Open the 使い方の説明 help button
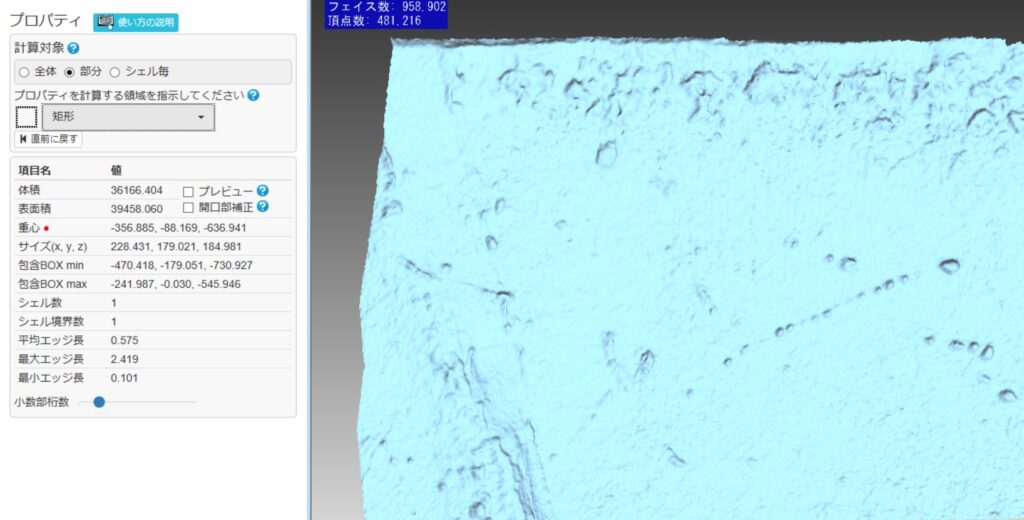Screen dimensions: 1024x520 coord(136,22)
